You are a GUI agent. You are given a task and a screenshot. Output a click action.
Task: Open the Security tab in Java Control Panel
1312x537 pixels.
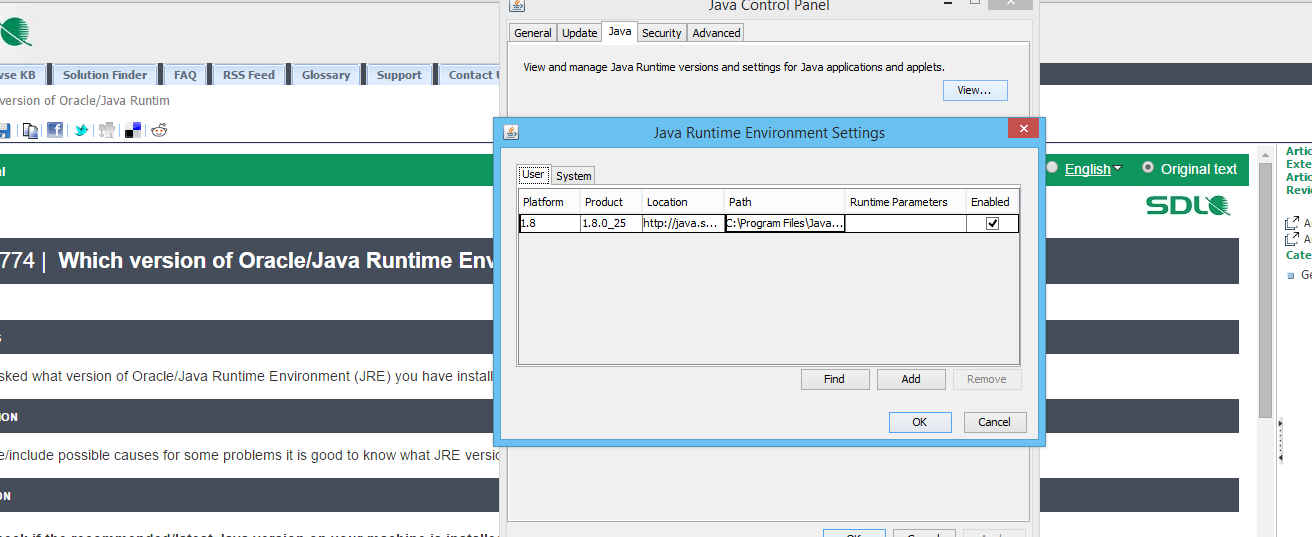[661, 33]
